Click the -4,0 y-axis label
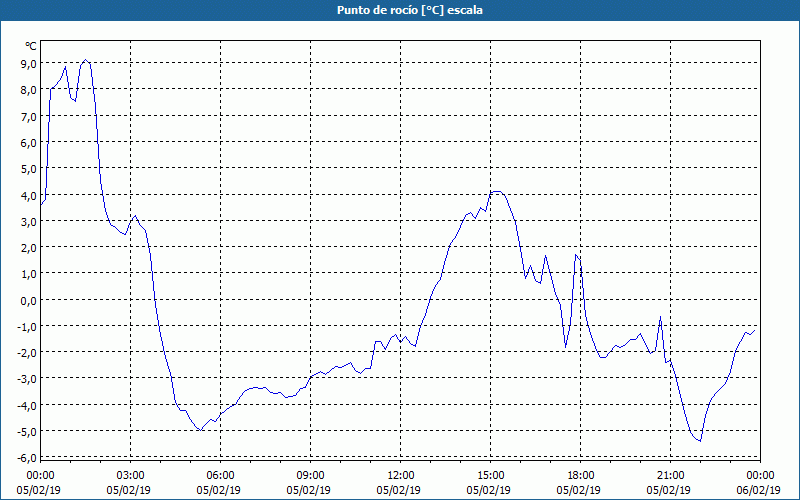Viewport: 800px width, 500px height. point(26,406)
